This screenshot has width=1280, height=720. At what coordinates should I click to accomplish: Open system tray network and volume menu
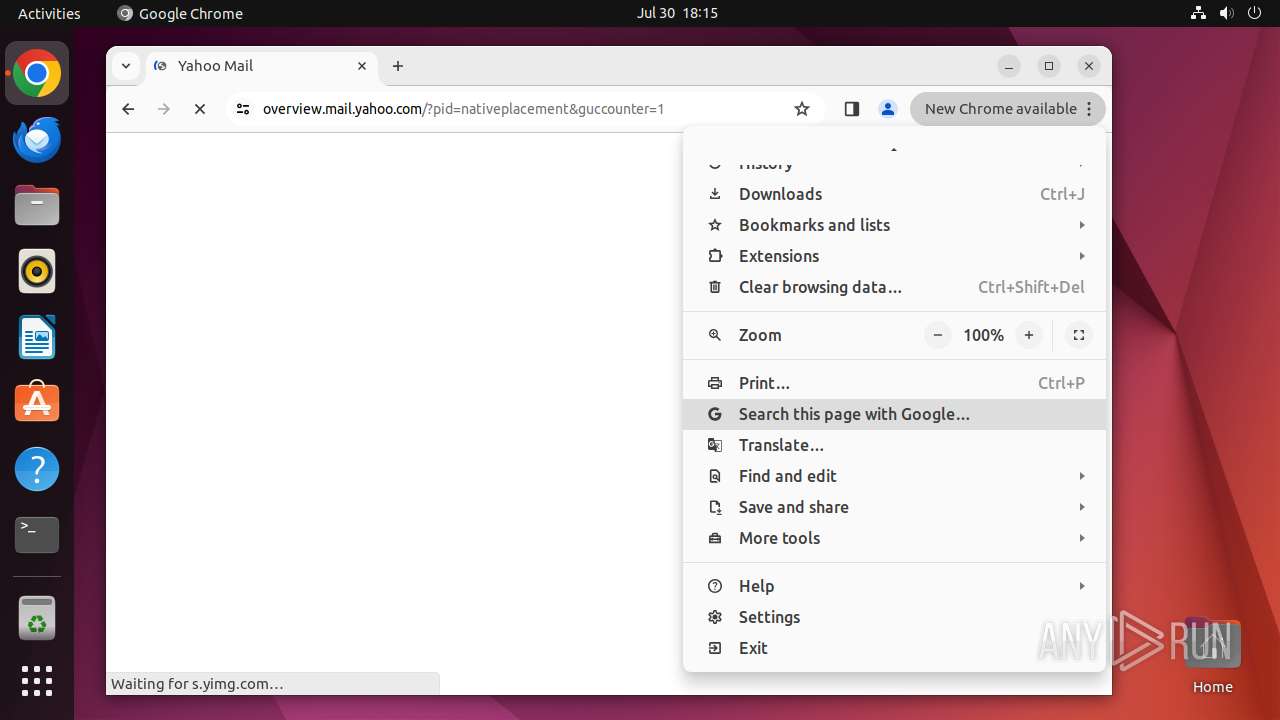click(x=1226, y=13)
